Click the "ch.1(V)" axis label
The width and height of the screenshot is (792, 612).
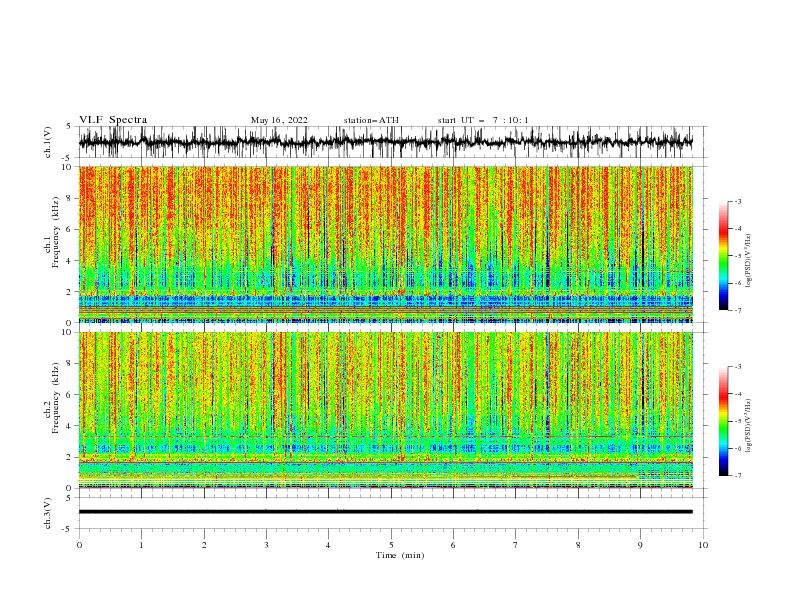pyautogui.click(x=48, y=142)
